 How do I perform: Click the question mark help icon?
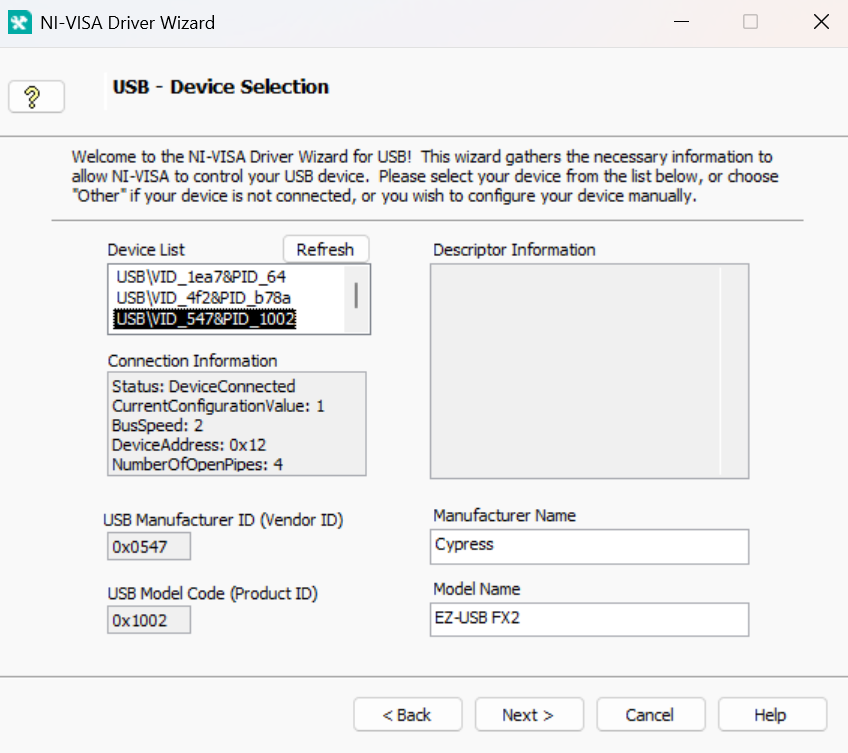coord(36,97)
